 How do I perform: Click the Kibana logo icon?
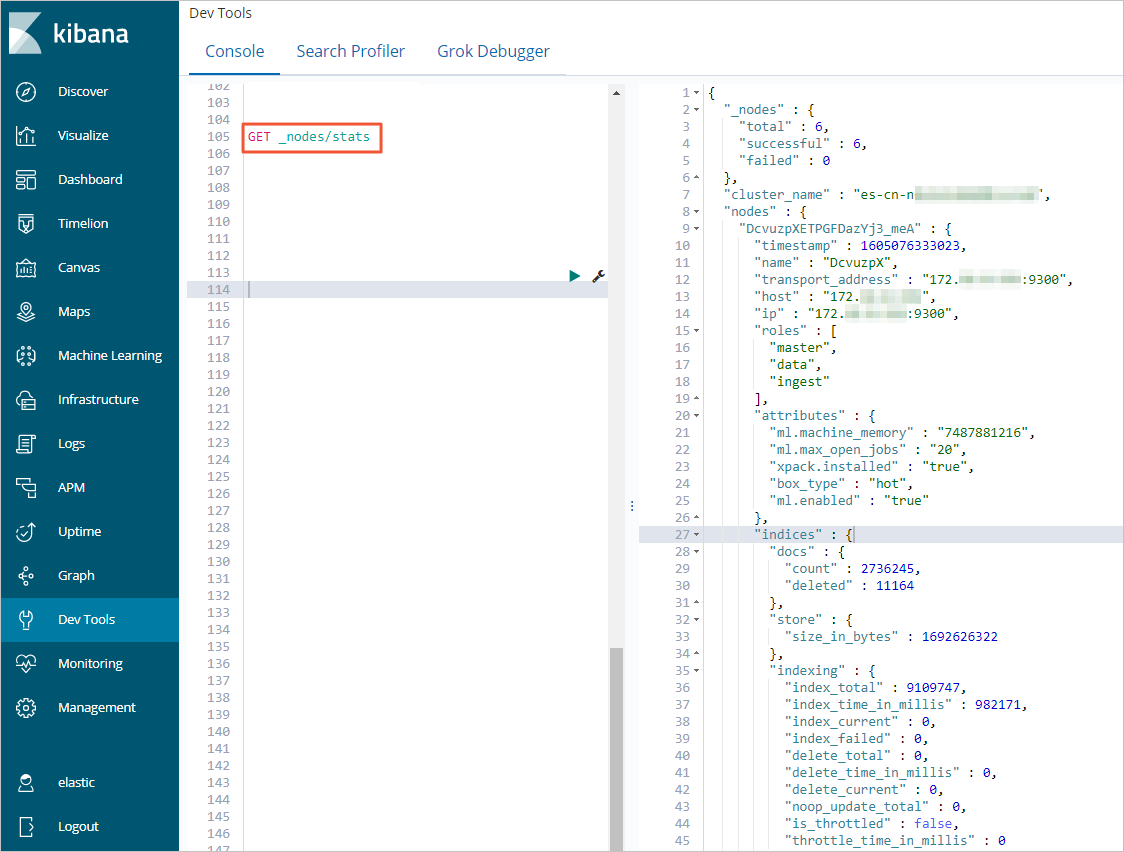pyautogui.click(x=25, y=33)
